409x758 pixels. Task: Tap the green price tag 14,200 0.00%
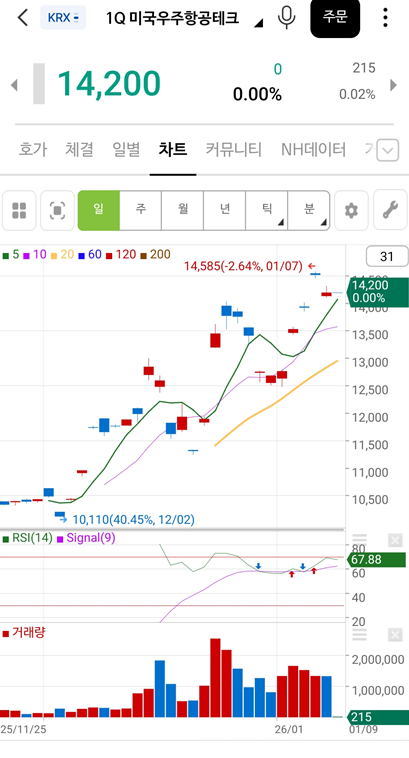point(377,292)
